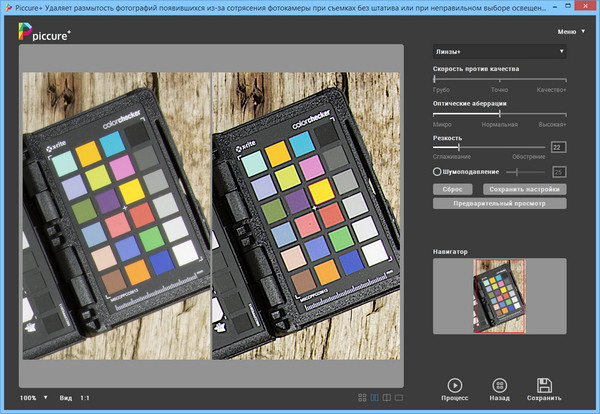Set speed versus quality slider to Точно
The width and height of the screenshot is (600, 414).
499,79
